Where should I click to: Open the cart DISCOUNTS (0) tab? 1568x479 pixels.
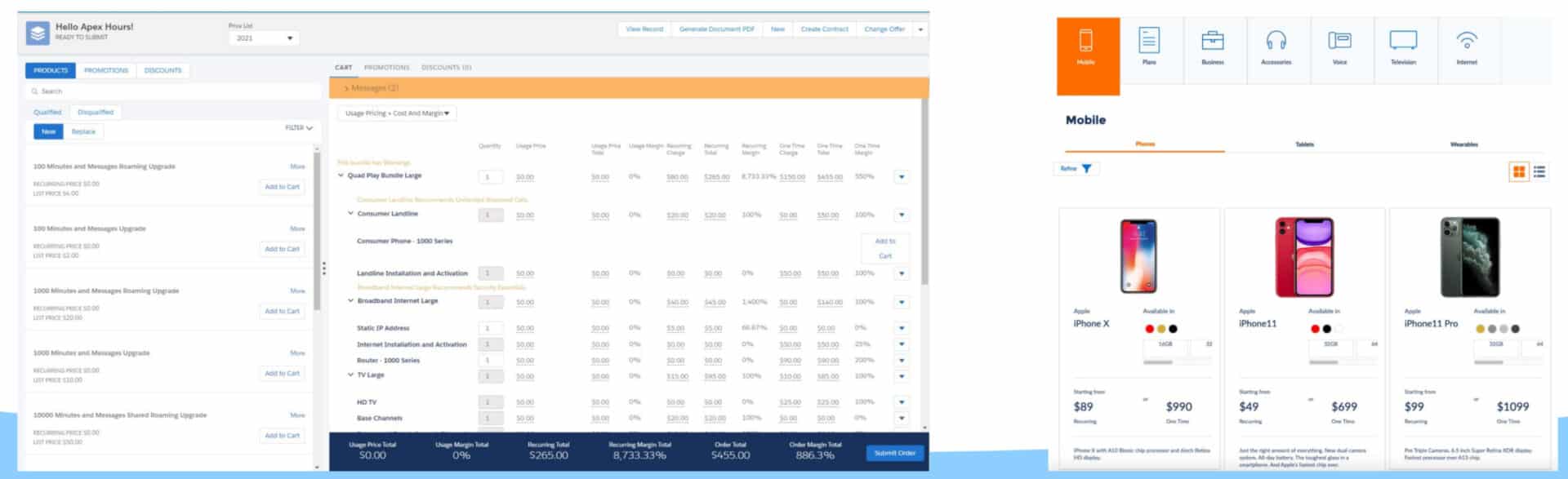[447, 68]
